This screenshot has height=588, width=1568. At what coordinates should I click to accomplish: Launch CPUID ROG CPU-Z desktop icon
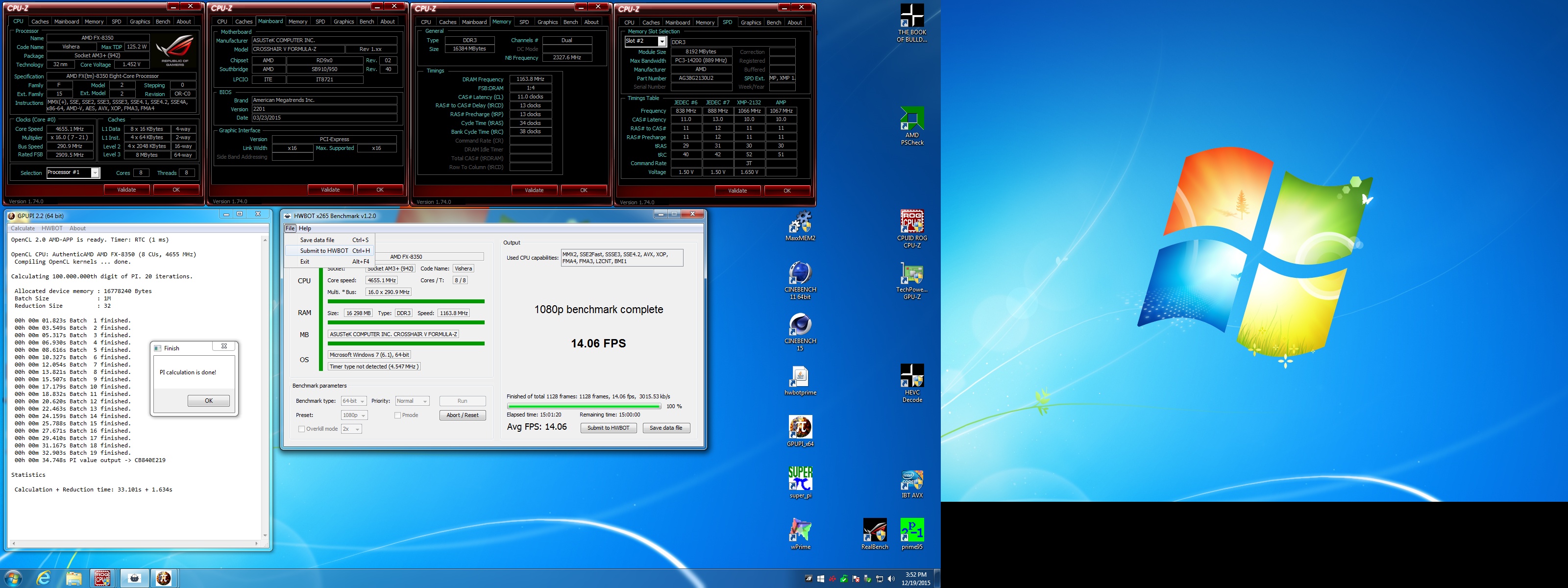(x=911, y=229)
